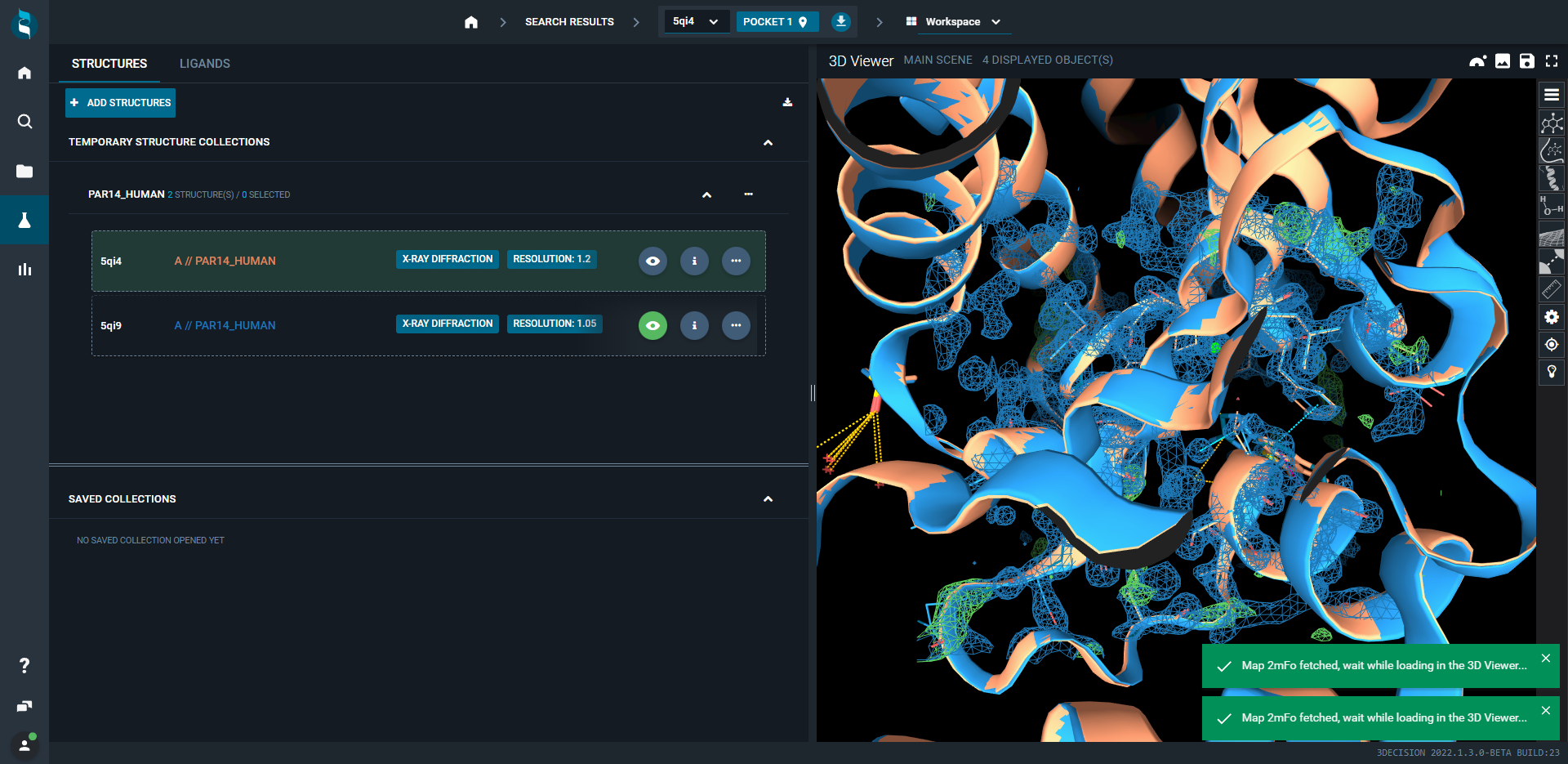Download structure 5qi4 via top bar icon
Image resolution: width=1568 pixels, height=764 pixels.
841,21
